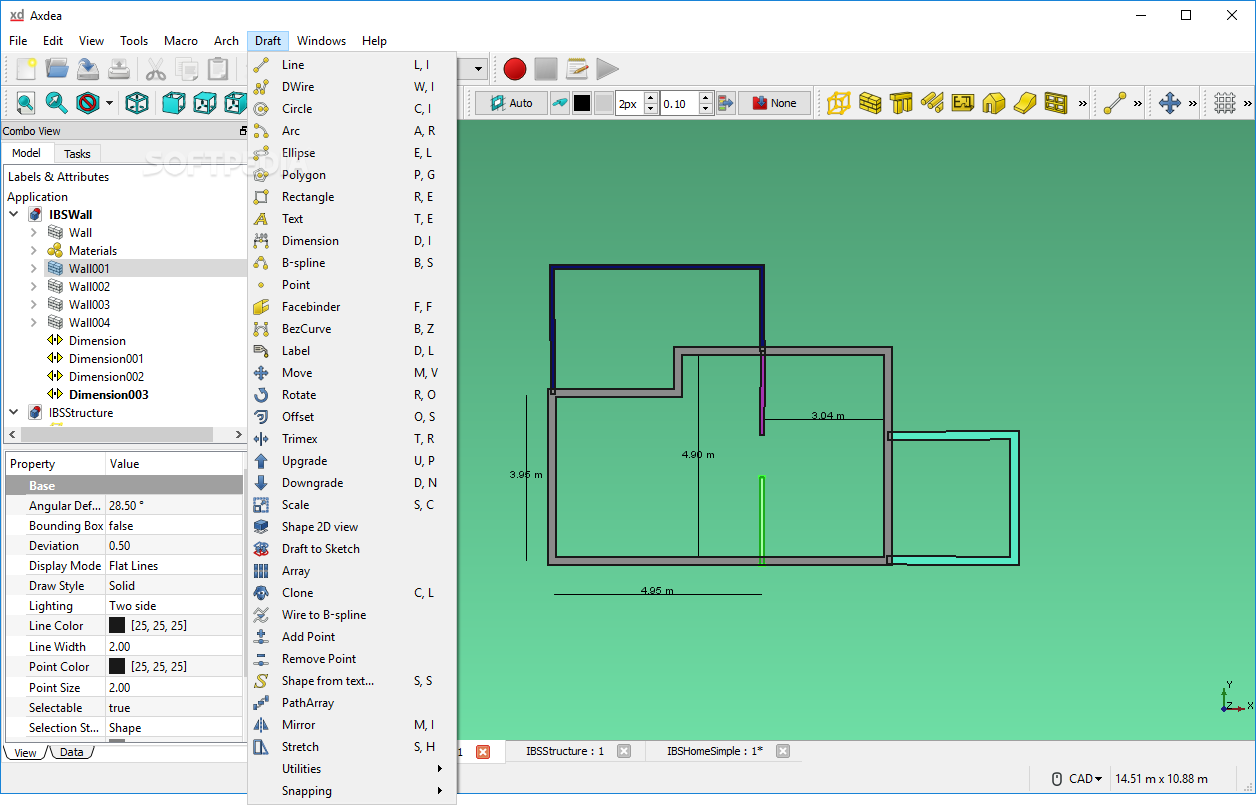This screenshot has height=805, width=1256.
Task: Increase line width with the up arrow
Action: [x=651, y=98]
